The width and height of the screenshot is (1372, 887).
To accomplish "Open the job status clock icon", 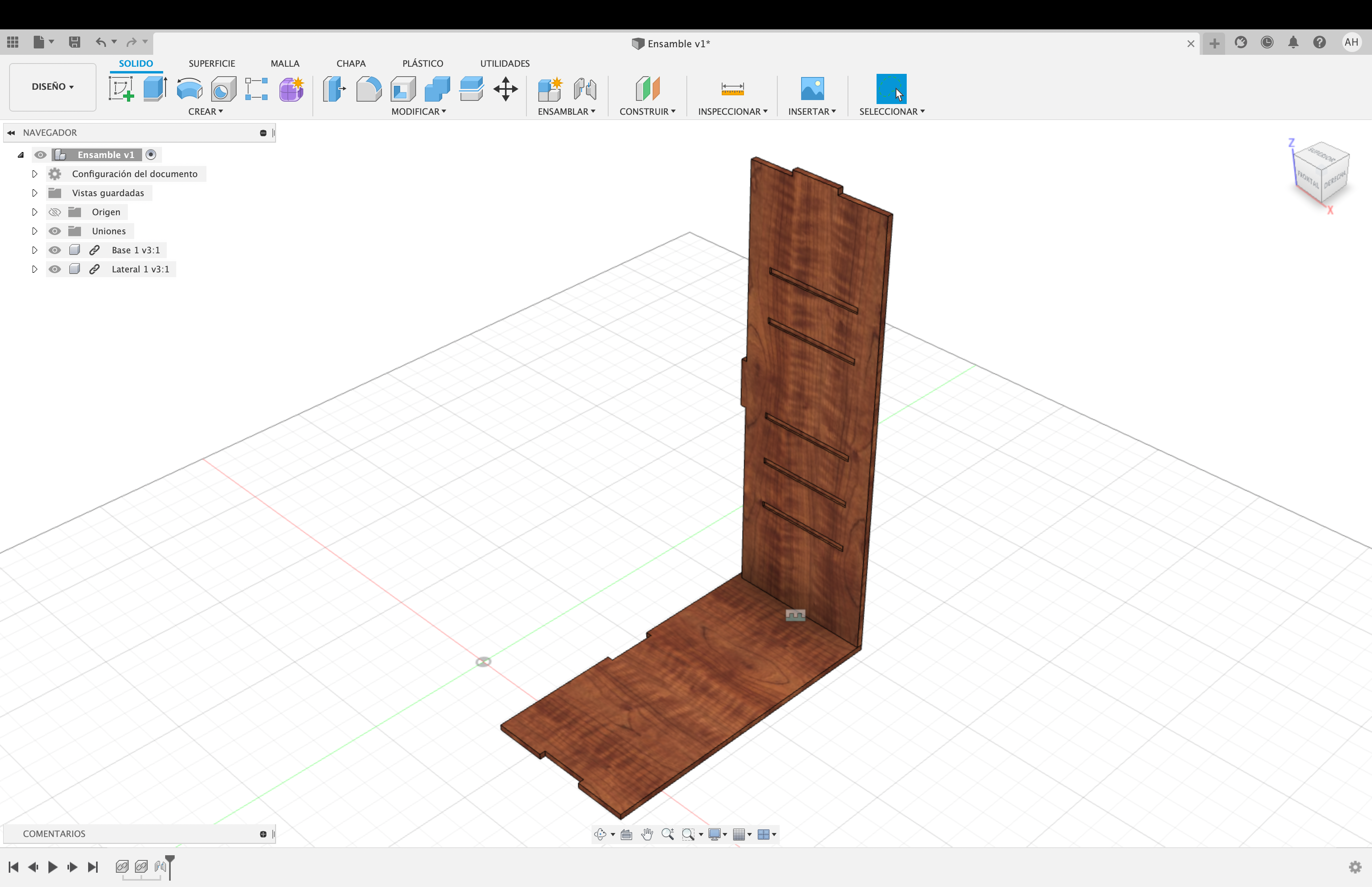I will (1267, 42).
